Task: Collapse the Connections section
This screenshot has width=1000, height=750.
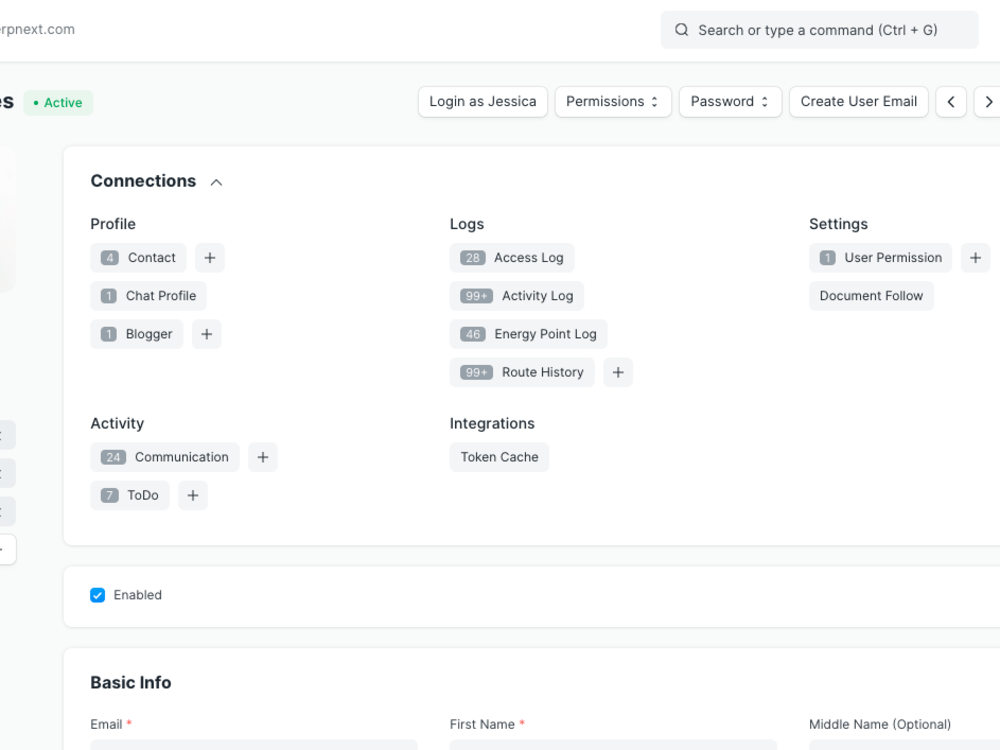Action: click(216, 181)
